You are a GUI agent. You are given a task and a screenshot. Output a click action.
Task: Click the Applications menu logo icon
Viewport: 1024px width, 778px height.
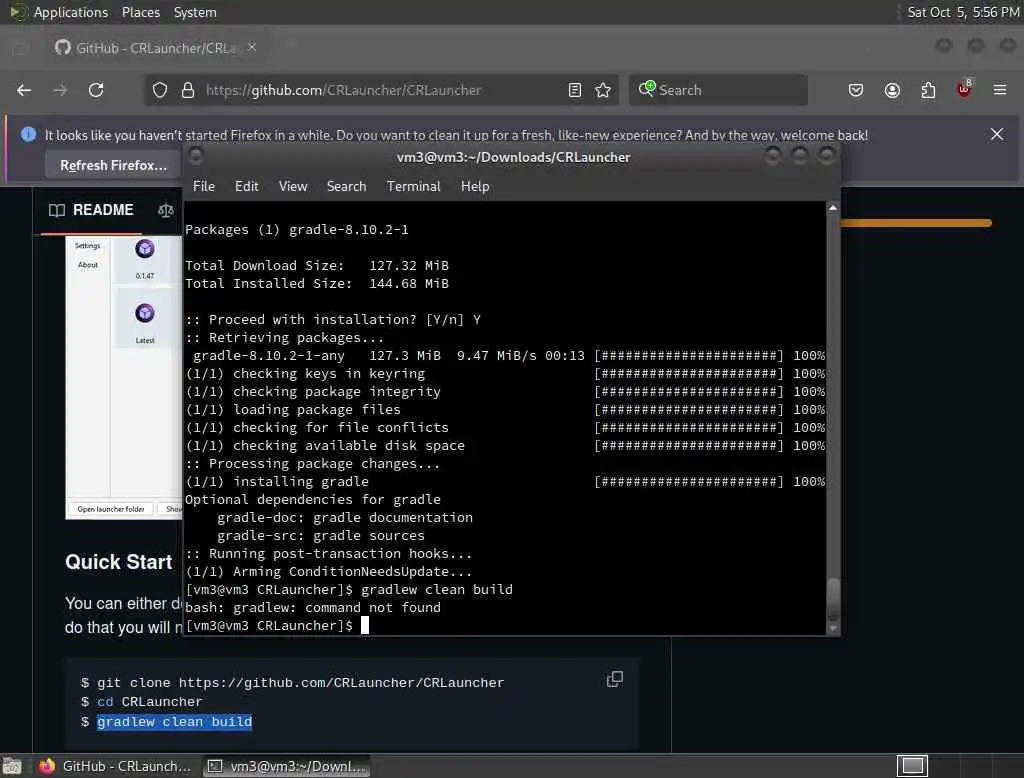pyautogui.click(x=18, y=12)
